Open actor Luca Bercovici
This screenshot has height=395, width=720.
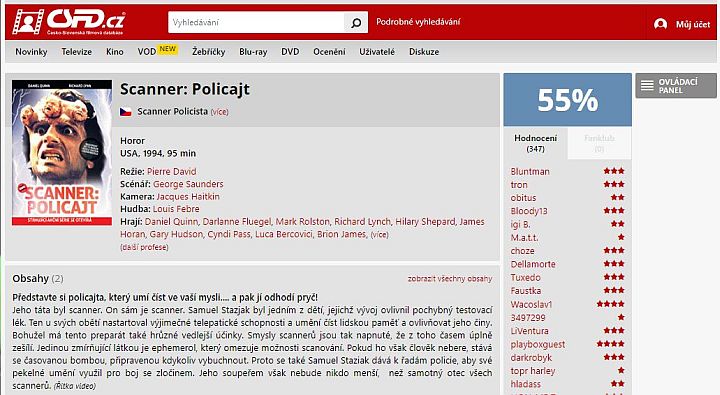tap(284, 234)
